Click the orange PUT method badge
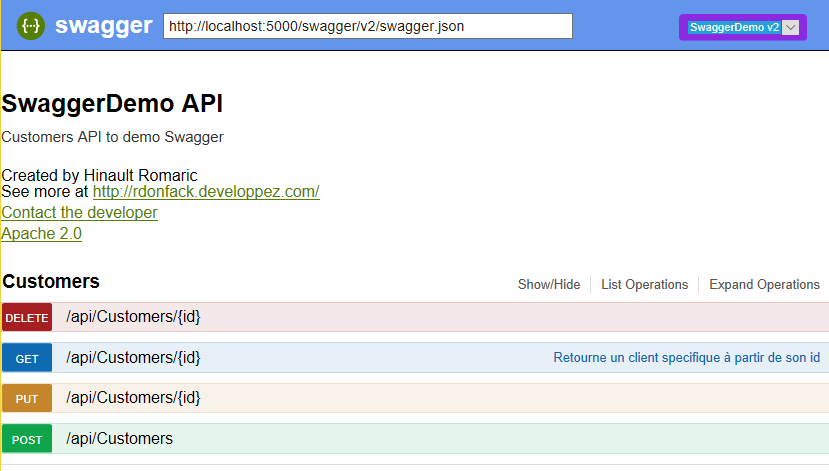829x471 pixels. tap(27, 399)
